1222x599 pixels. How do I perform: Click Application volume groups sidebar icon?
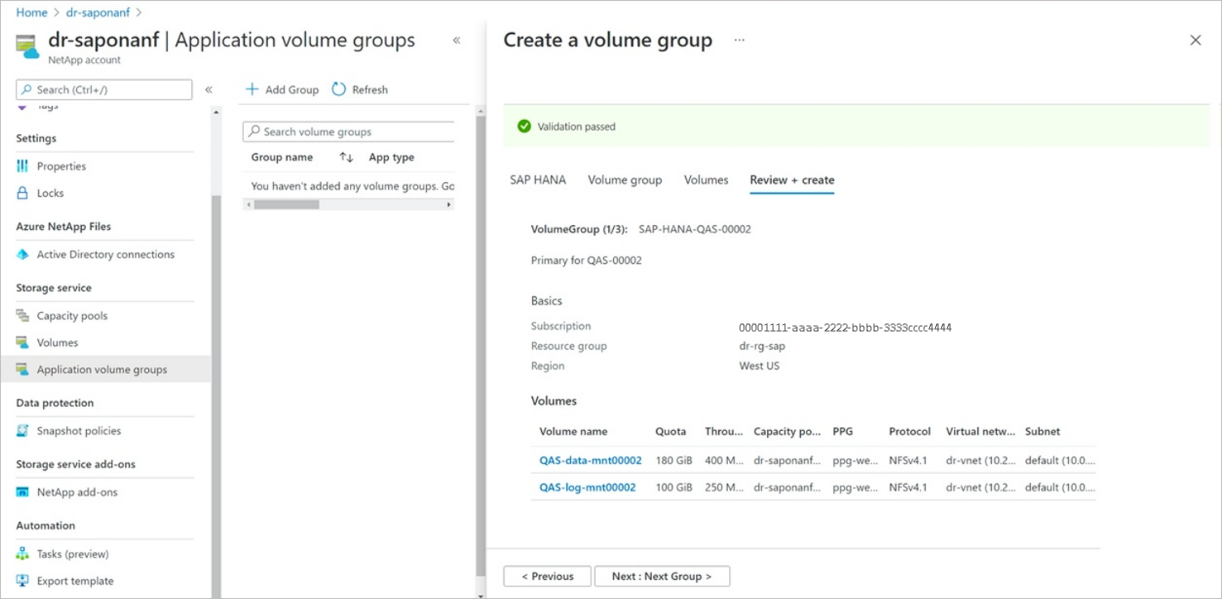(x=23, y=369)
